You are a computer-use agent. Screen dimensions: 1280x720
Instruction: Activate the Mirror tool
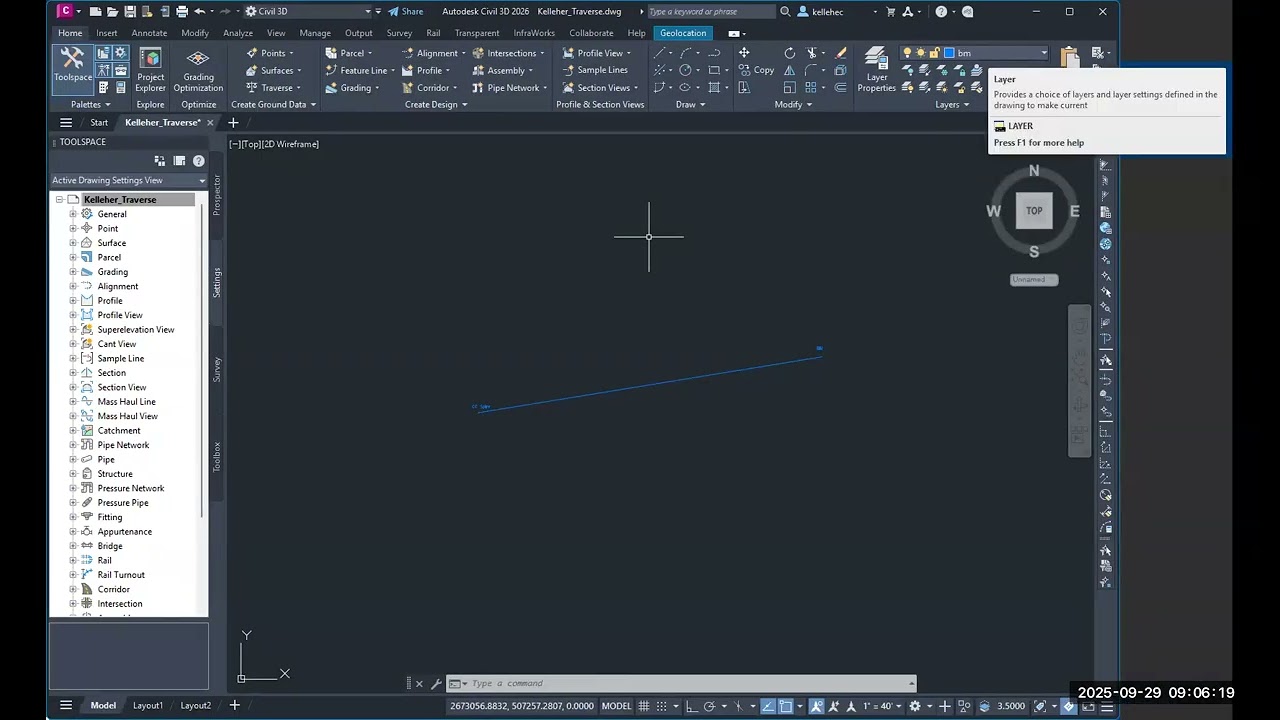[x=790, y=70]
